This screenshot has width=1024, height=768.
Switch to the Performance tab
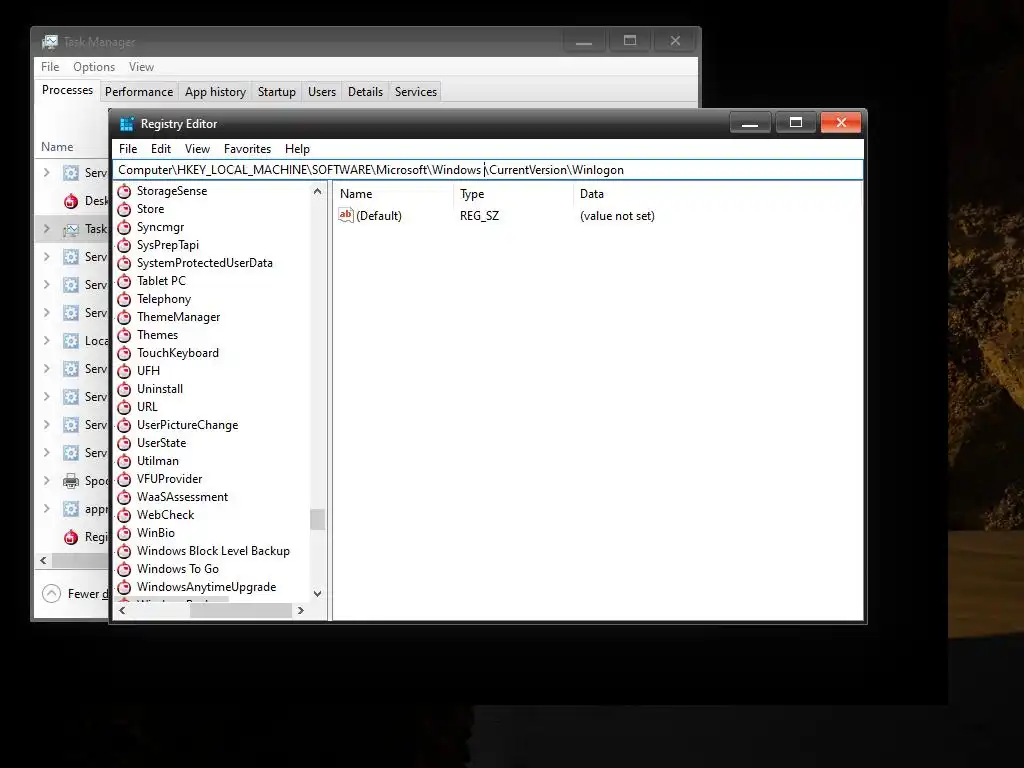139,91
